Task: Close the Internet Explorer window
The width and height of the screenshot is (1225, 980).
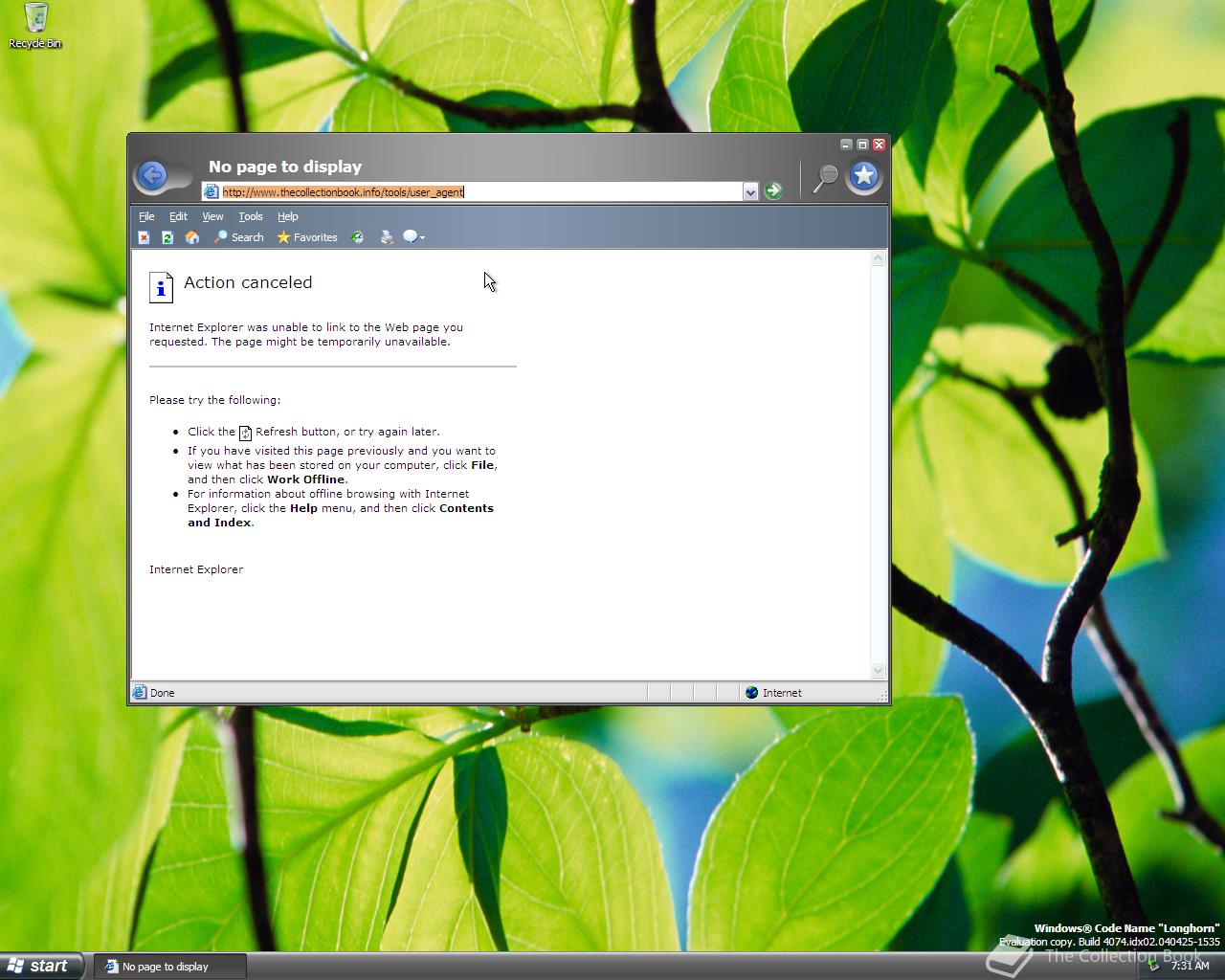Action: point(879,145)
